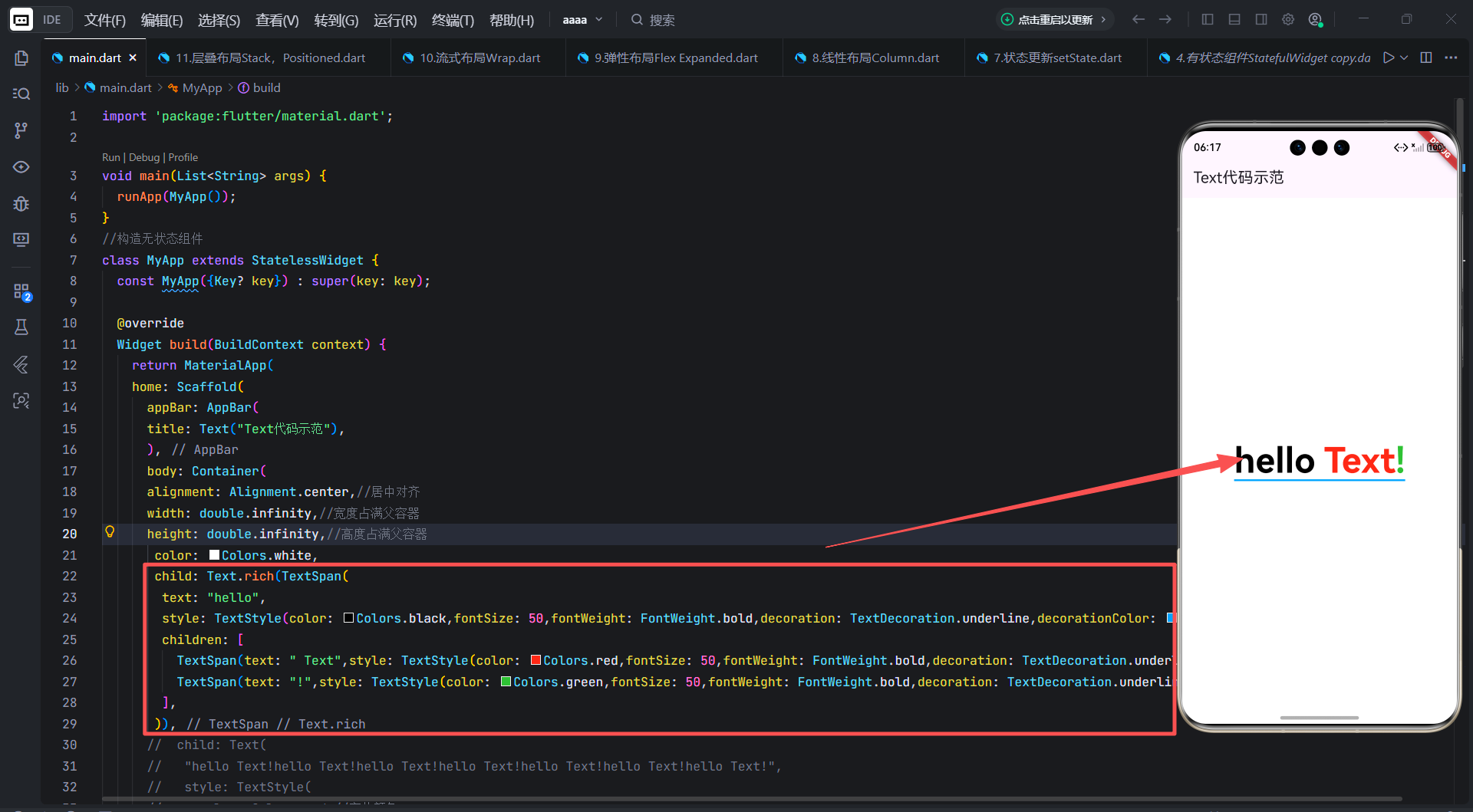Open the account profile icon

tap(1316, 19)
